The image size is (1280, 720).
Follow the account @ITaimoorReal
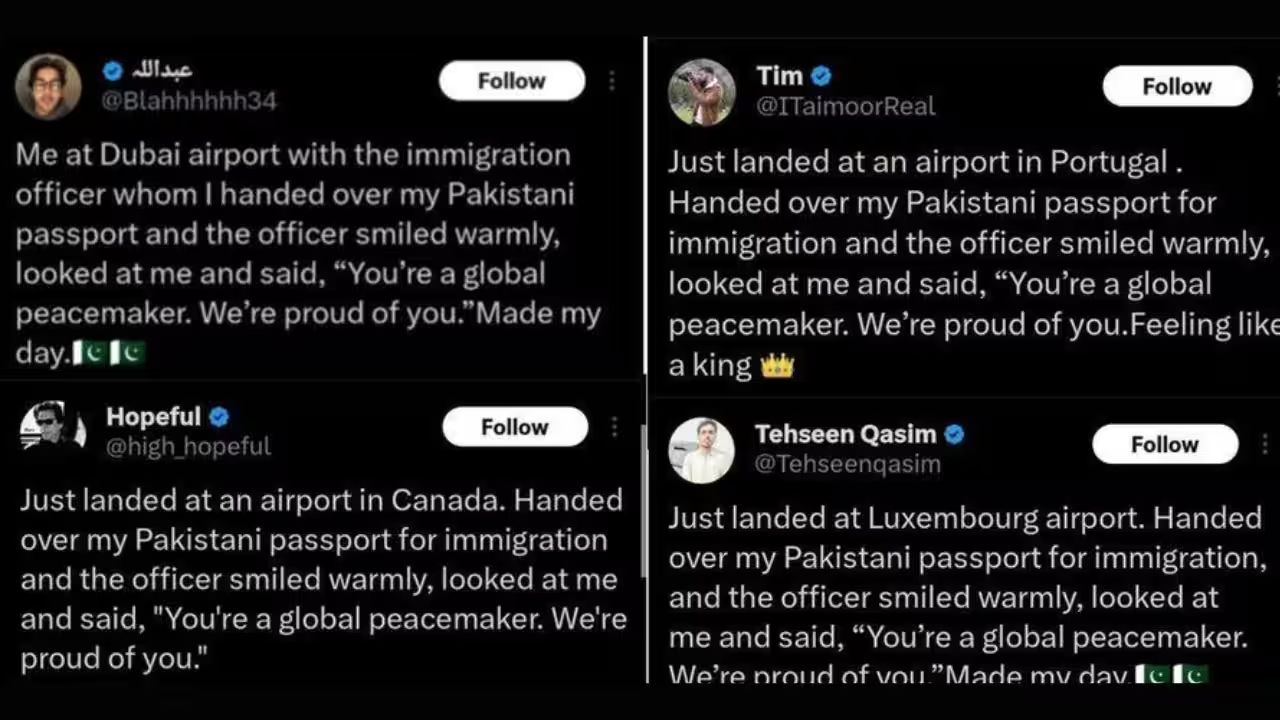click(1176, 86)
